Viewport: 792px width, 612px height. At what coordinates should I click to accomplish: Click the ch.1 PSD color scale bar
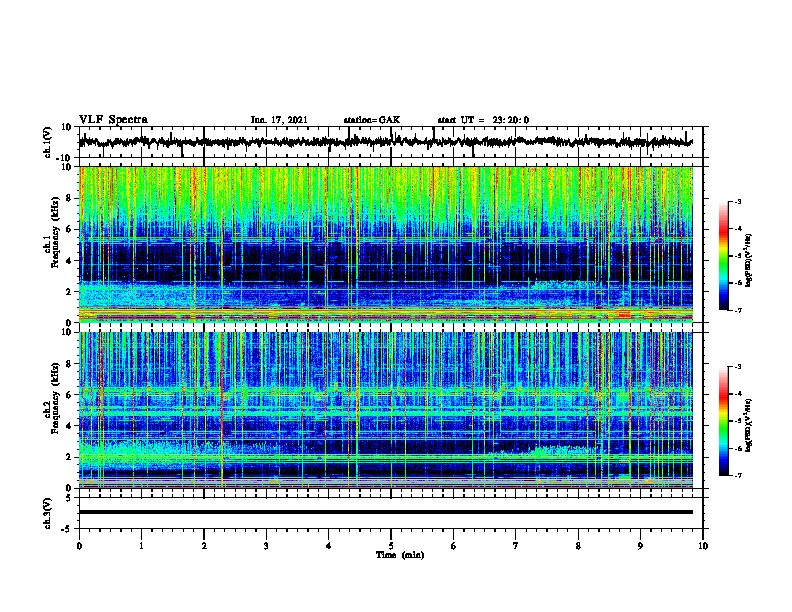(724, 256)
